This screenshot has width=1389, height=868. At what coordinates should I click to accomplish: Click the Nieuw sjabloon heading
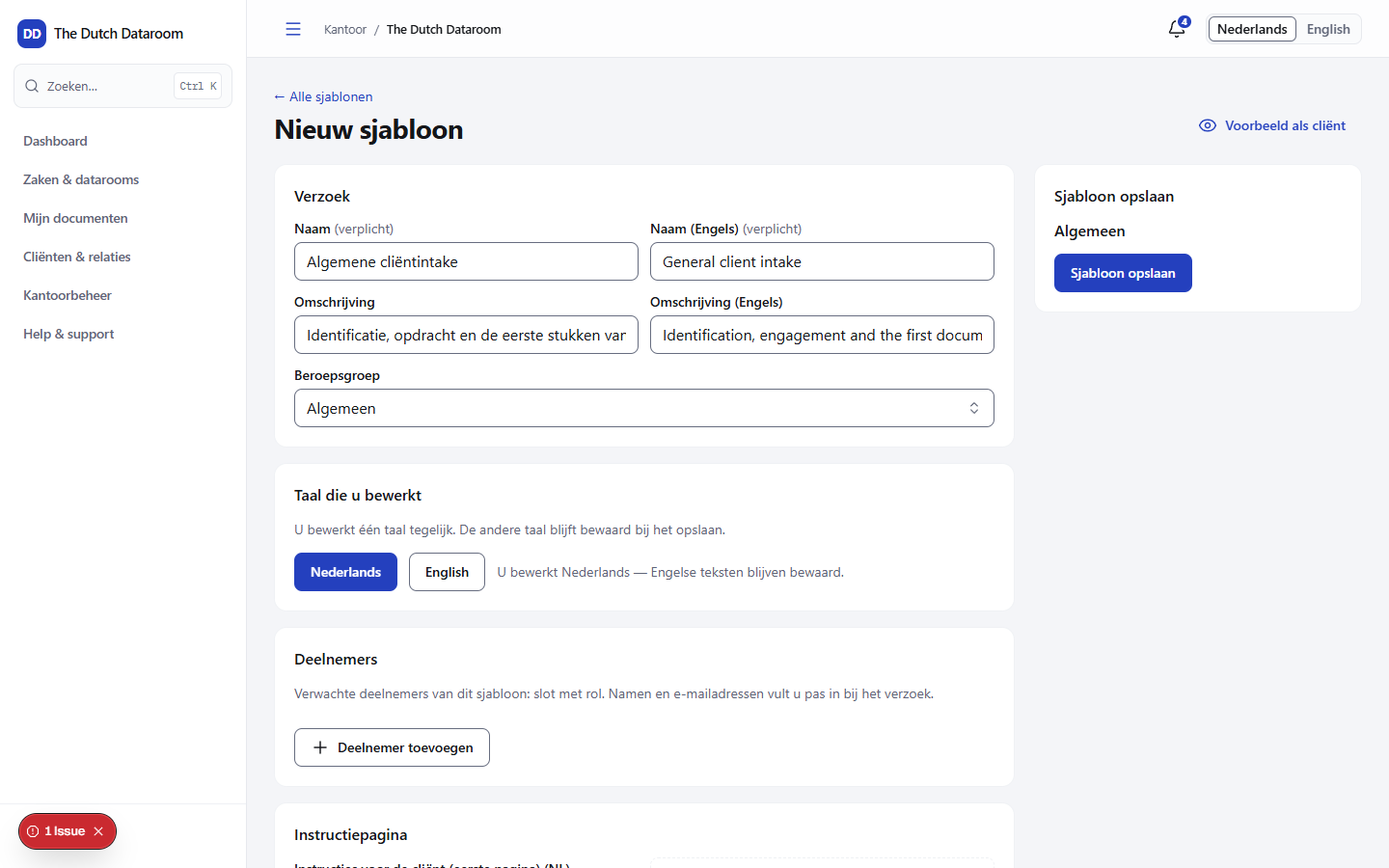tap(368, 129)
